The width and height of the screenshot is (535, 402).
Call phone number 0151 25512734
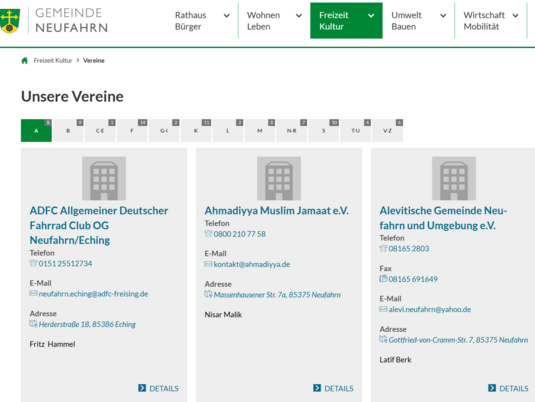click(x=65, y=263)
